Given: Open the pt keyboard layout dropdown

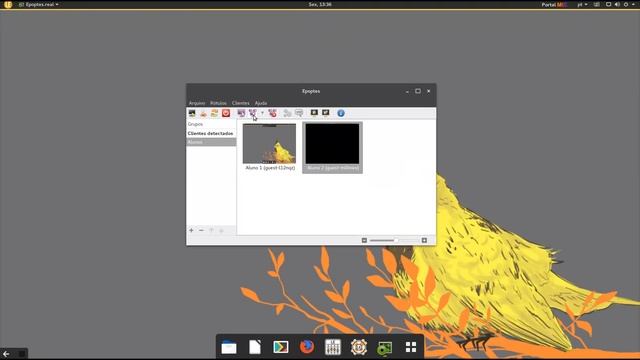Looking at the screenshot, I should point(582,4).
